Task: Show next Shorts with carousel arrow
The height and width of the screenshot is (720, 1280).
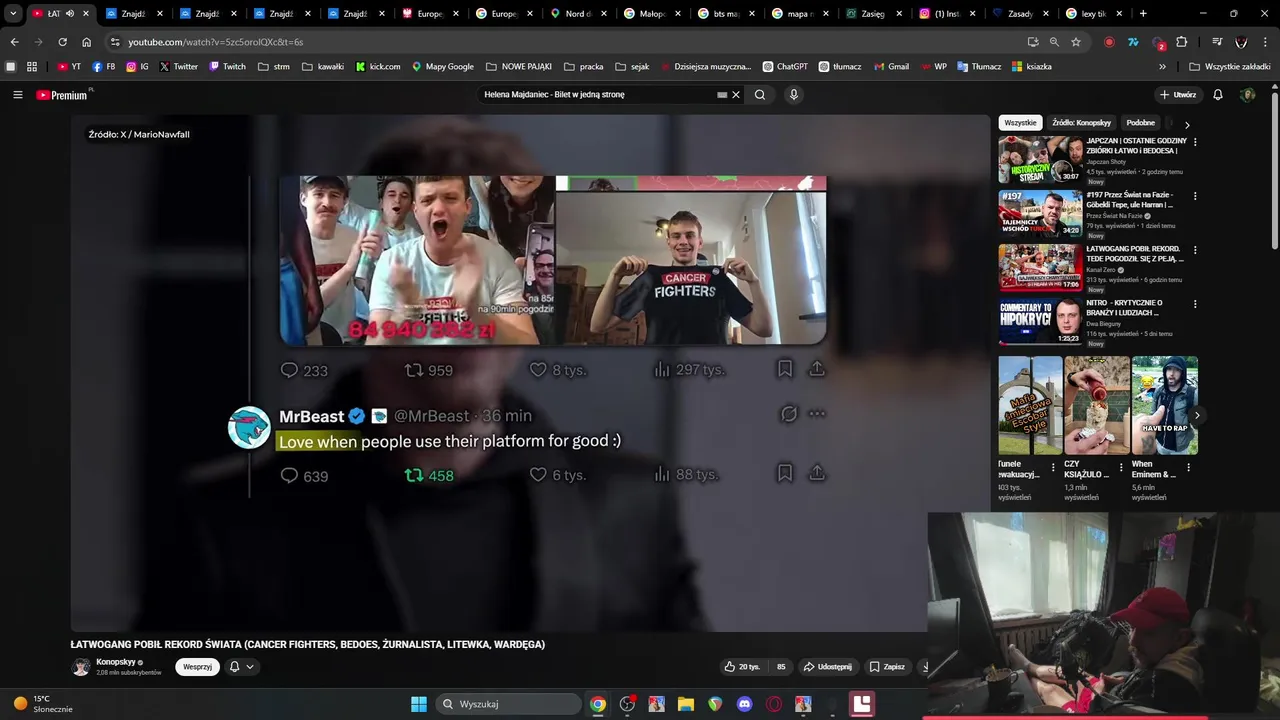Action: (x=1197, y=415)
